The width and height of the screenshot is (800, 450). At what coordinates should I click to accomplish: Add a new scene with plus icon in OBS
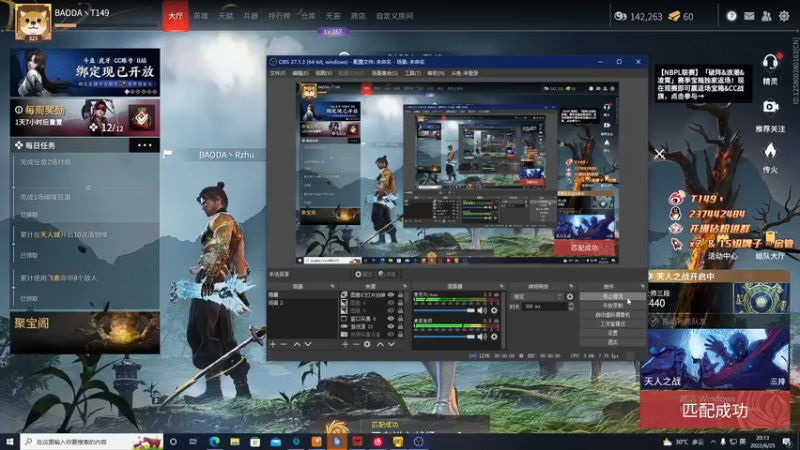pyautogui.click(x=273, y=344)
